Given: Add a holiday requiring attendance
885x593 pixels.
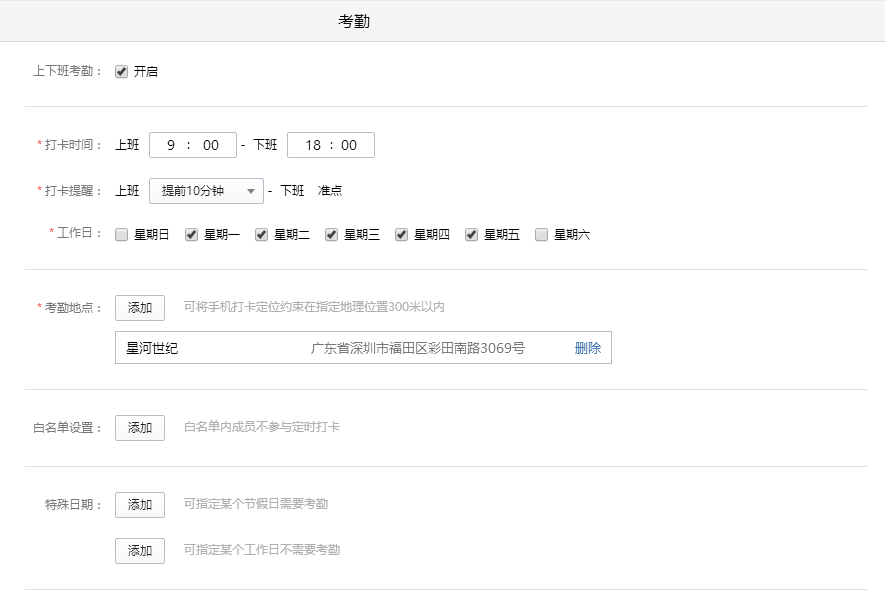Looking at the screenshot, I should pyautogui.click(x=140, y=505).
